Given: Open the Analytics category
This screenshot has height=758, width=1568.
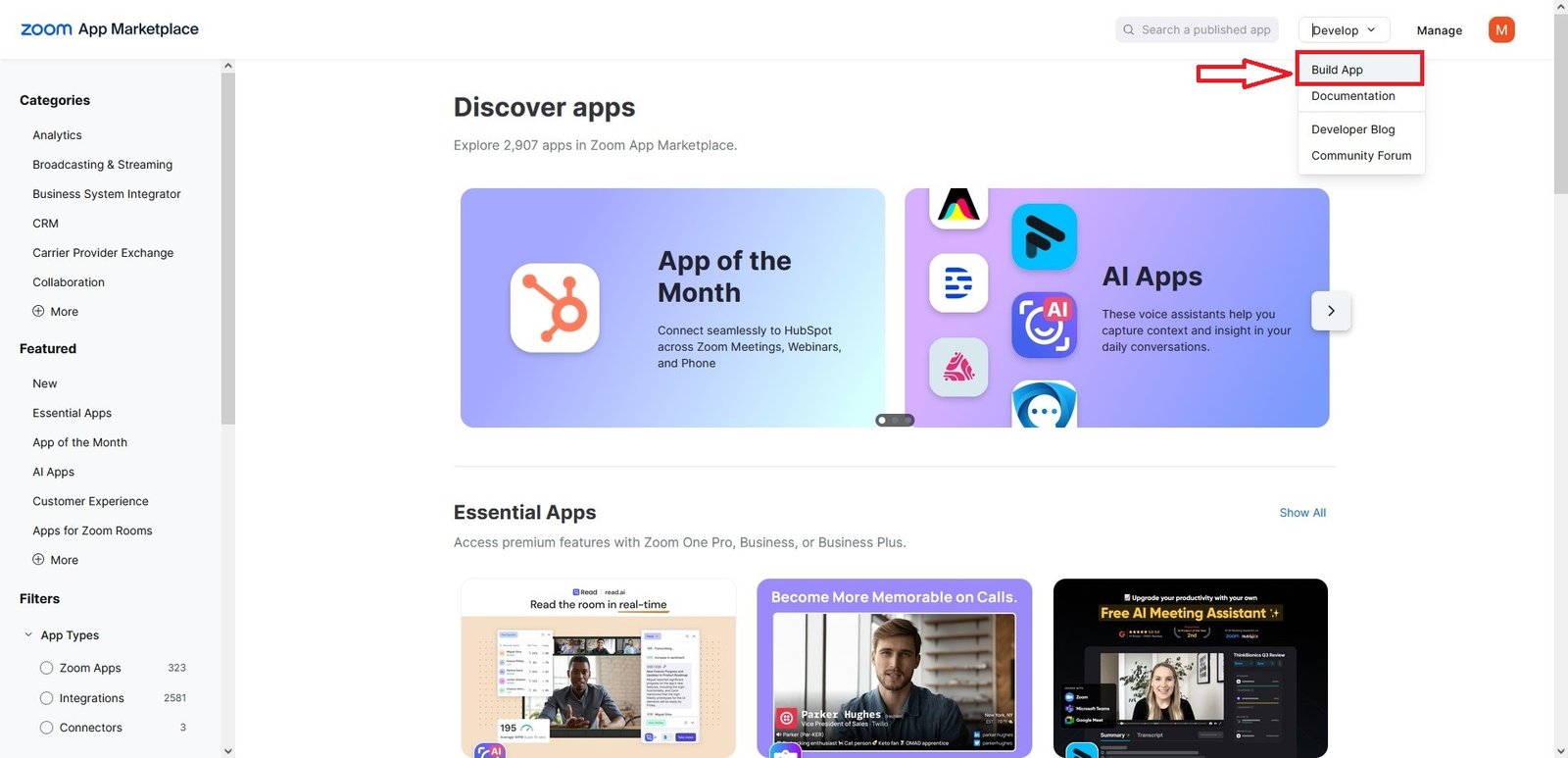Looking at the screenshot, I should (x=57, y=135).
